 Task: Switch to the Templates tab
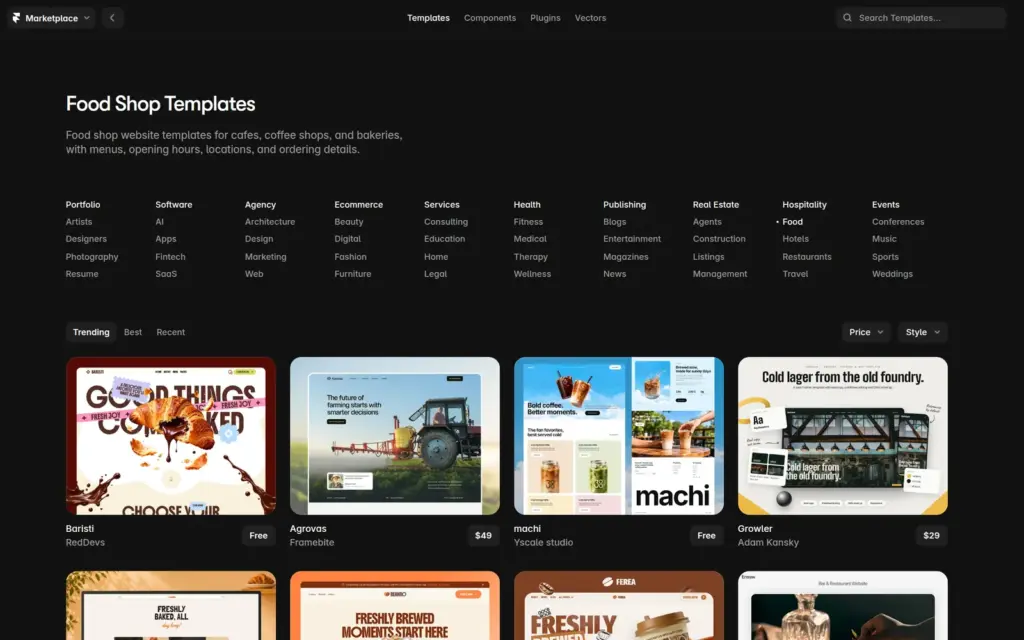coord(428,18)
